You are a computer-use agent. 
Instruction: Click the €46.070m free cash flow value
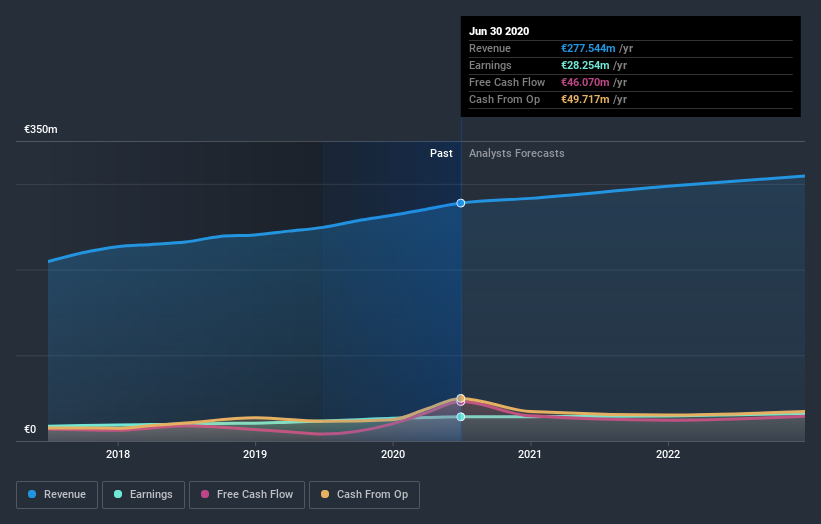coord(585,82)
